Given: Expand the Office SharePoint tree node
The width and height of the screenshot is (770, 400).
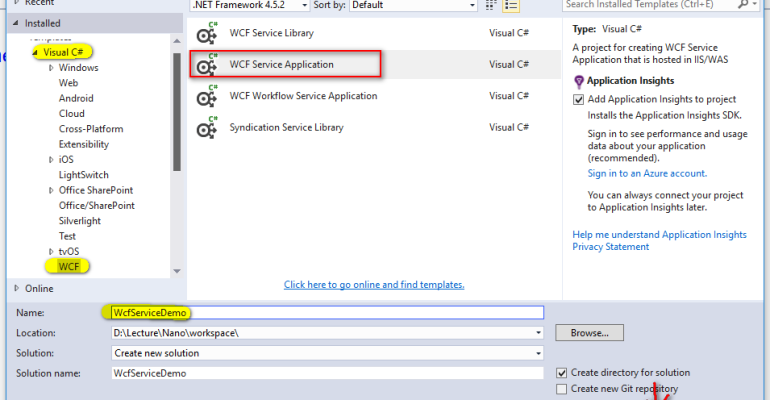Looking at the screenshot, I should pyautogui.click(x=51, y=190).
